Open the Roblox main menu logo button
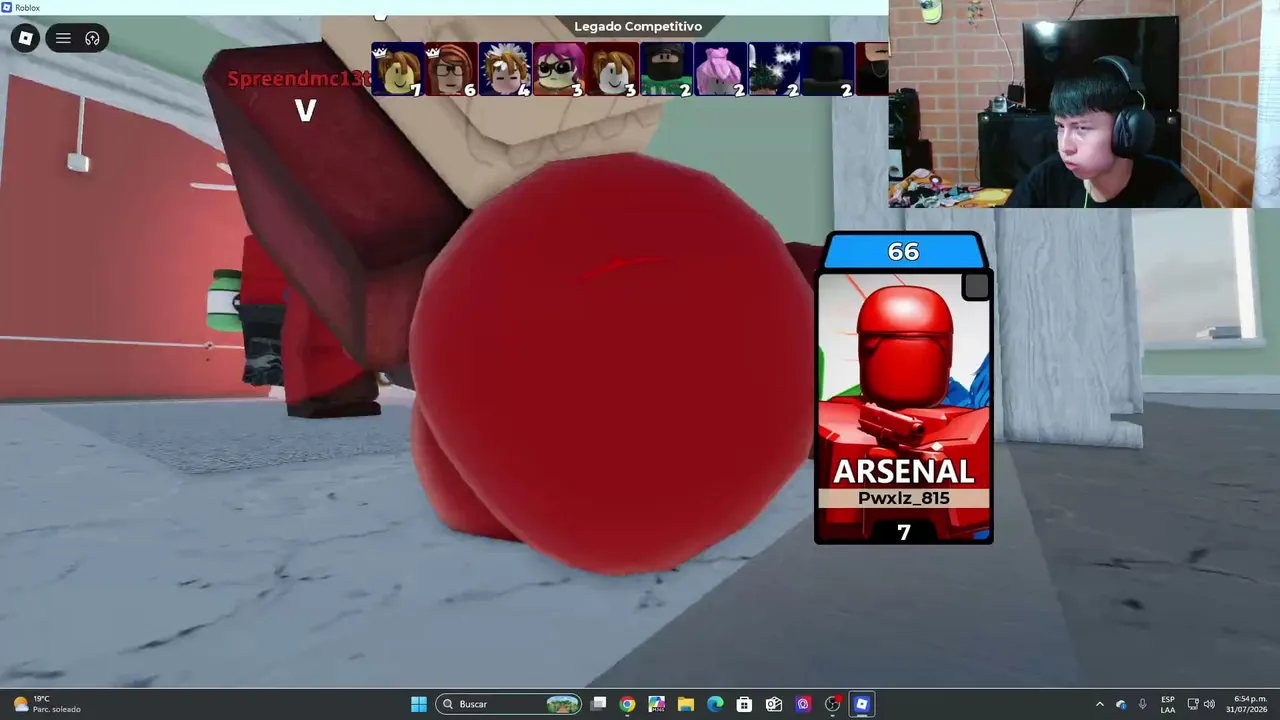This screenshot has height=720, width=1280. pyautogui.click(x=26, y=38)
